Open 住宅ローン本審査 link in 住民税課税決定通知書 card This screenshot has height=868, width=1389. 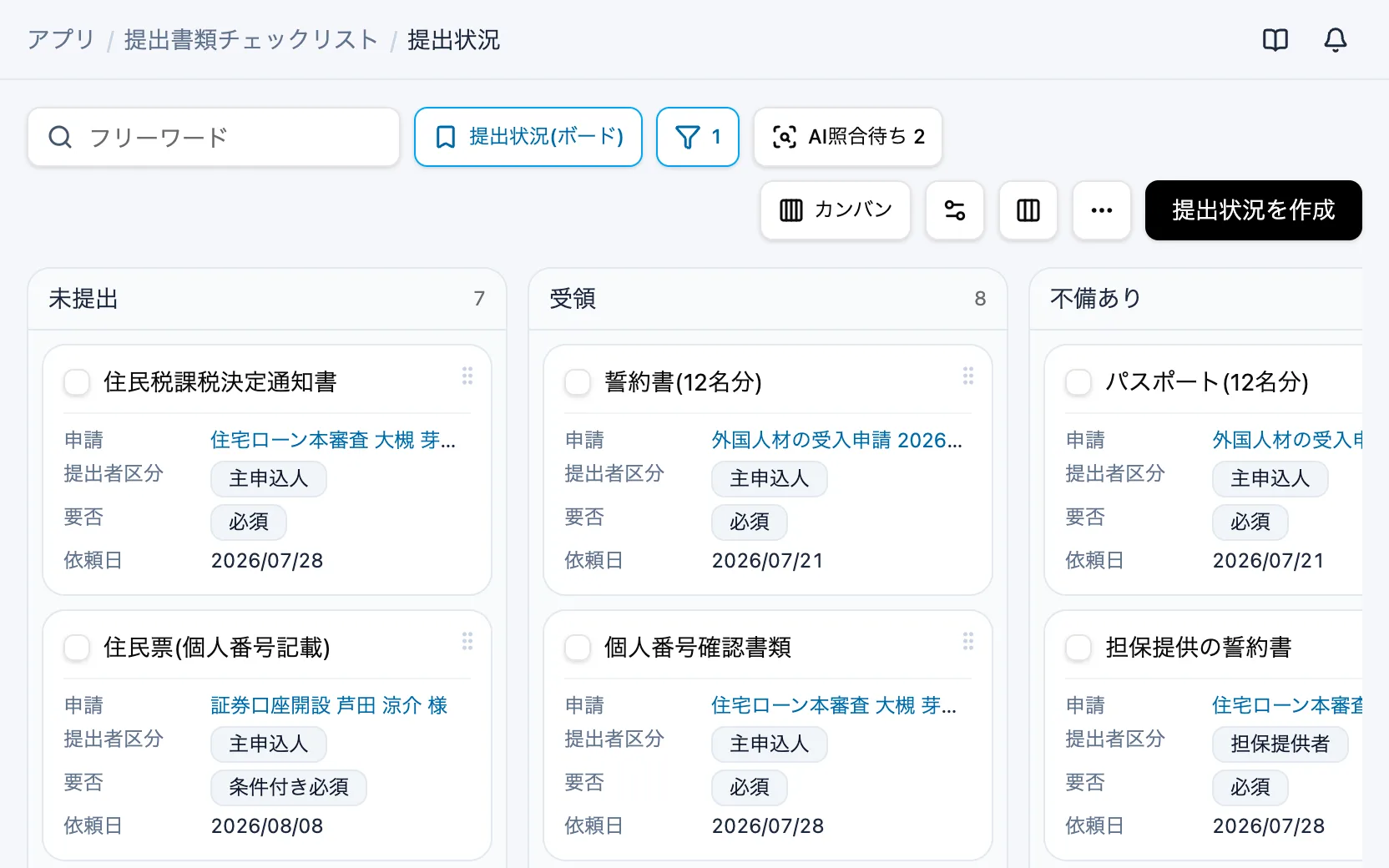333,440
